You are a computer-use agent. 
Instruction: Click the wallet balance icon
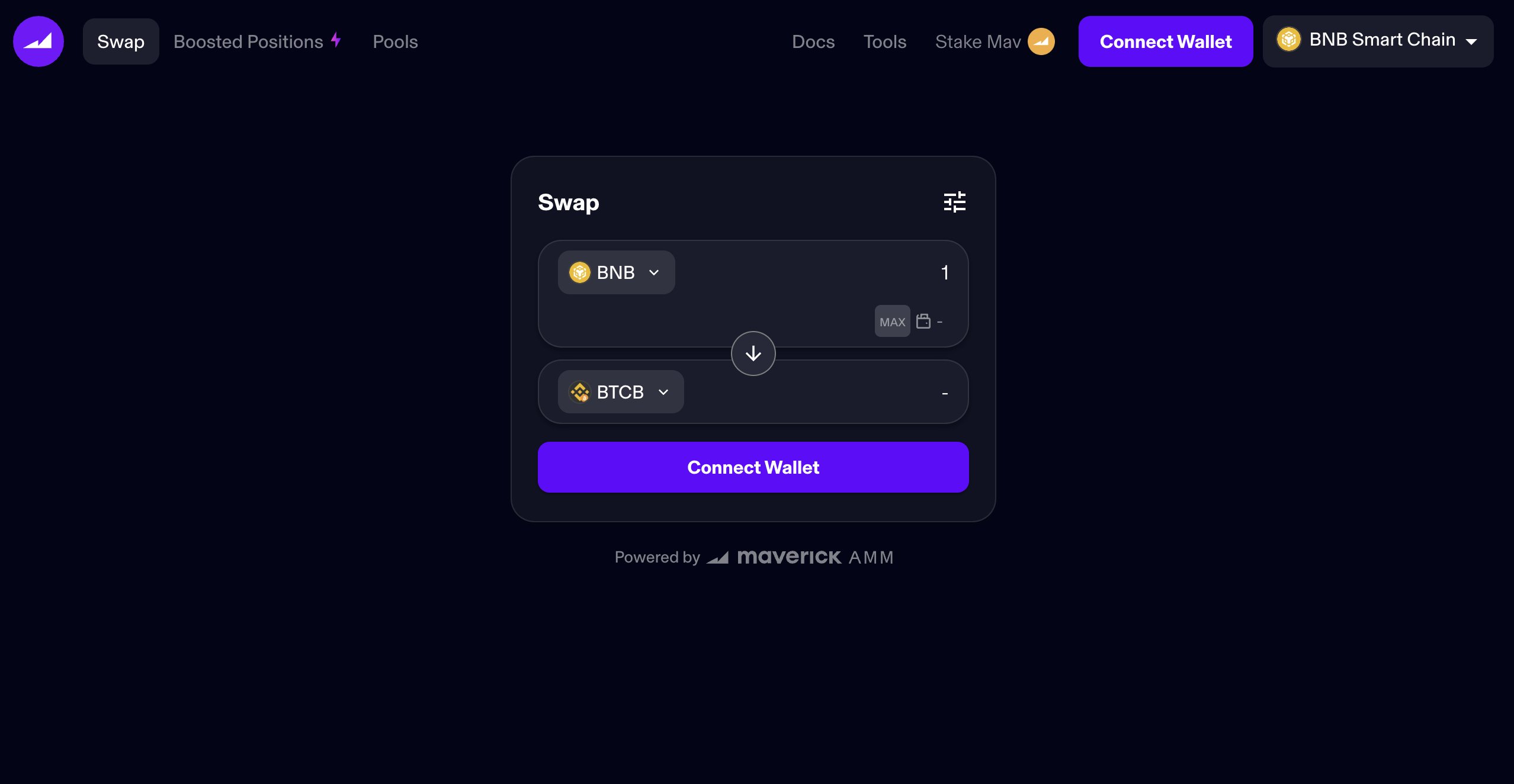(923, 322)
